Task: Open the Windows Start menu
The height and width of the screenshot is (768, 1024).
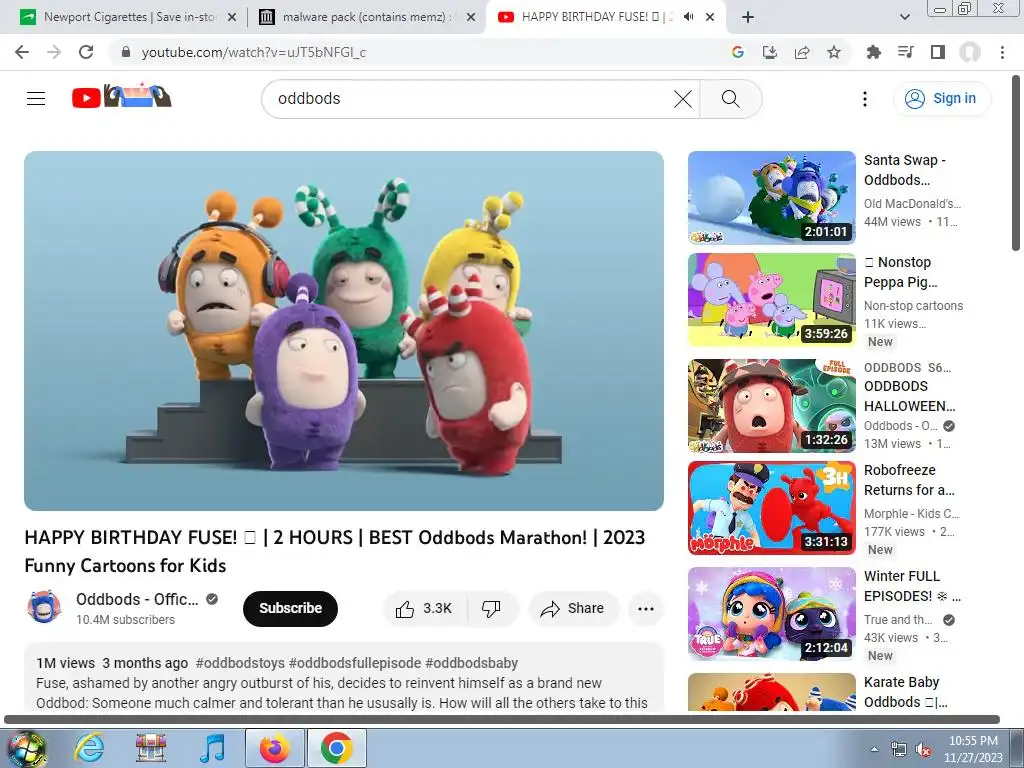Action: pos(25,748)
